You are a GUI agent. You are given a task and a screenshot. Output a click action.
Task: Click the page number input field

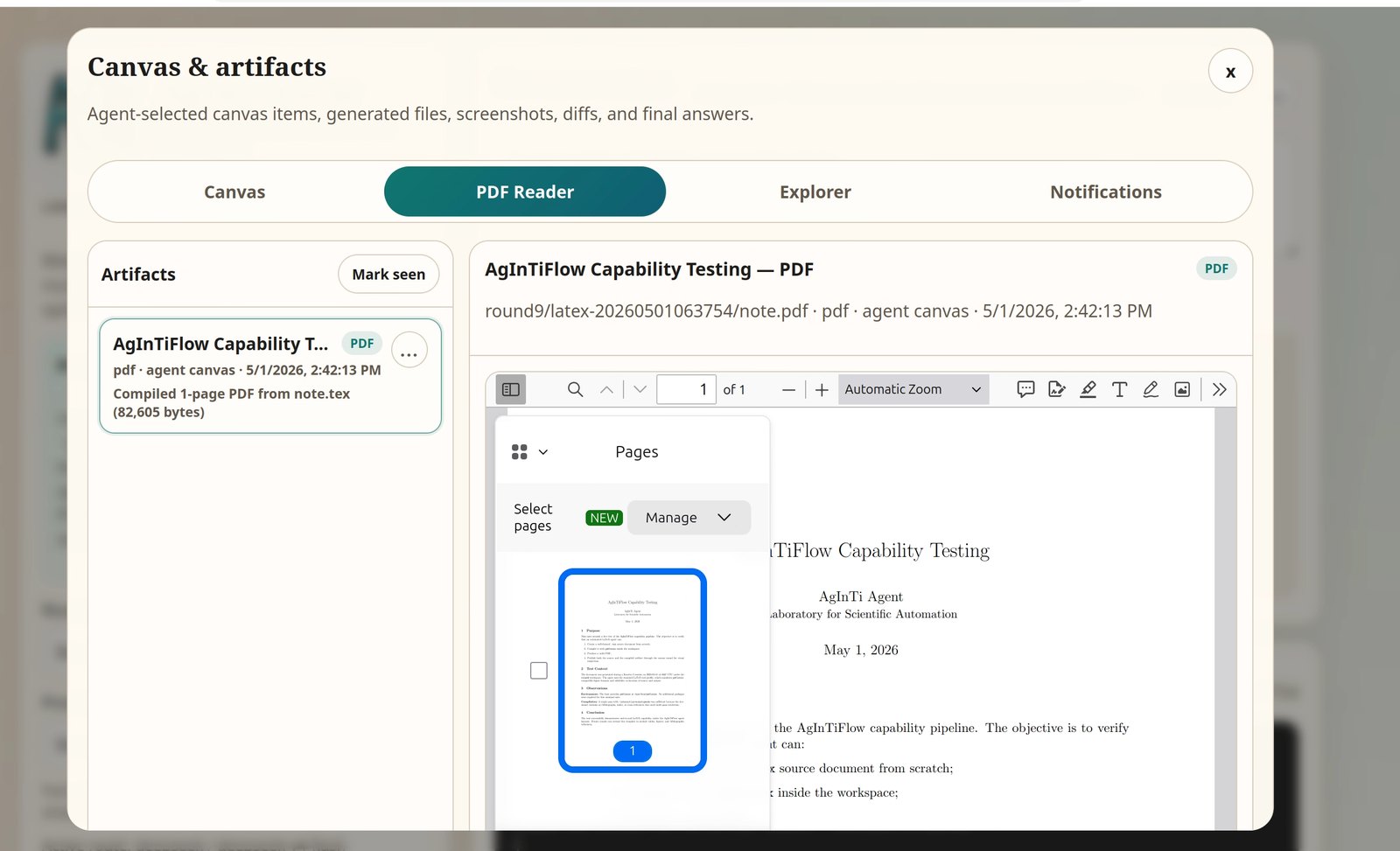686,389
